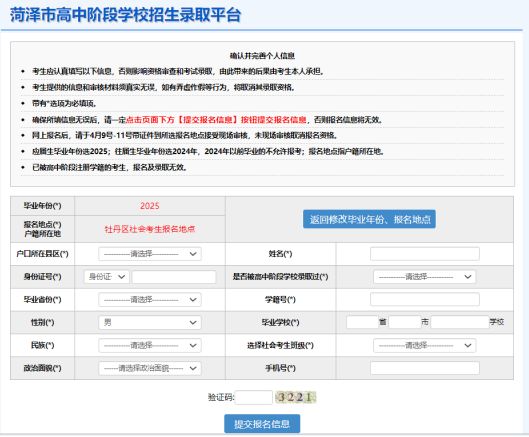Expand the 毕业省份 dropdown

click(150, 300)
